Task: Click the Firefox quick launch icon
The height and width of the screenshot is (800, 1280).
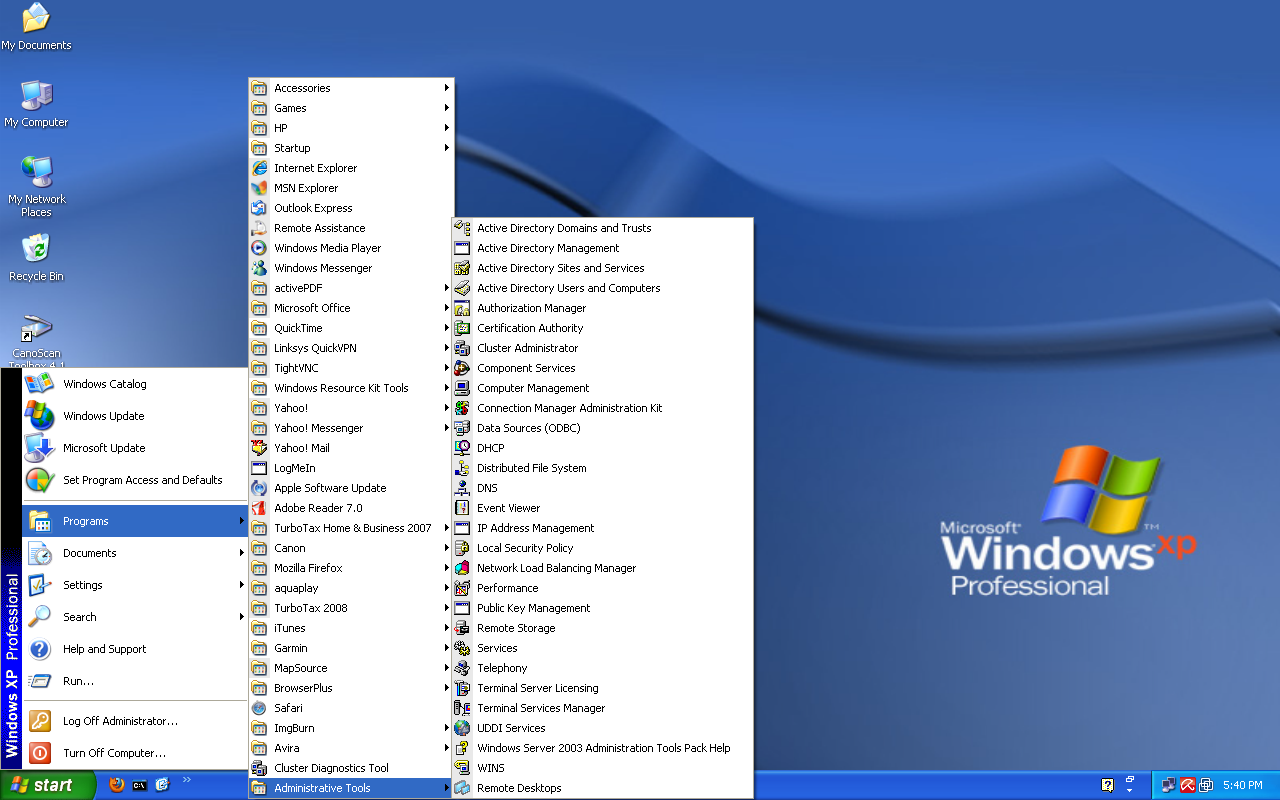Action: click(x=117, y=785)
